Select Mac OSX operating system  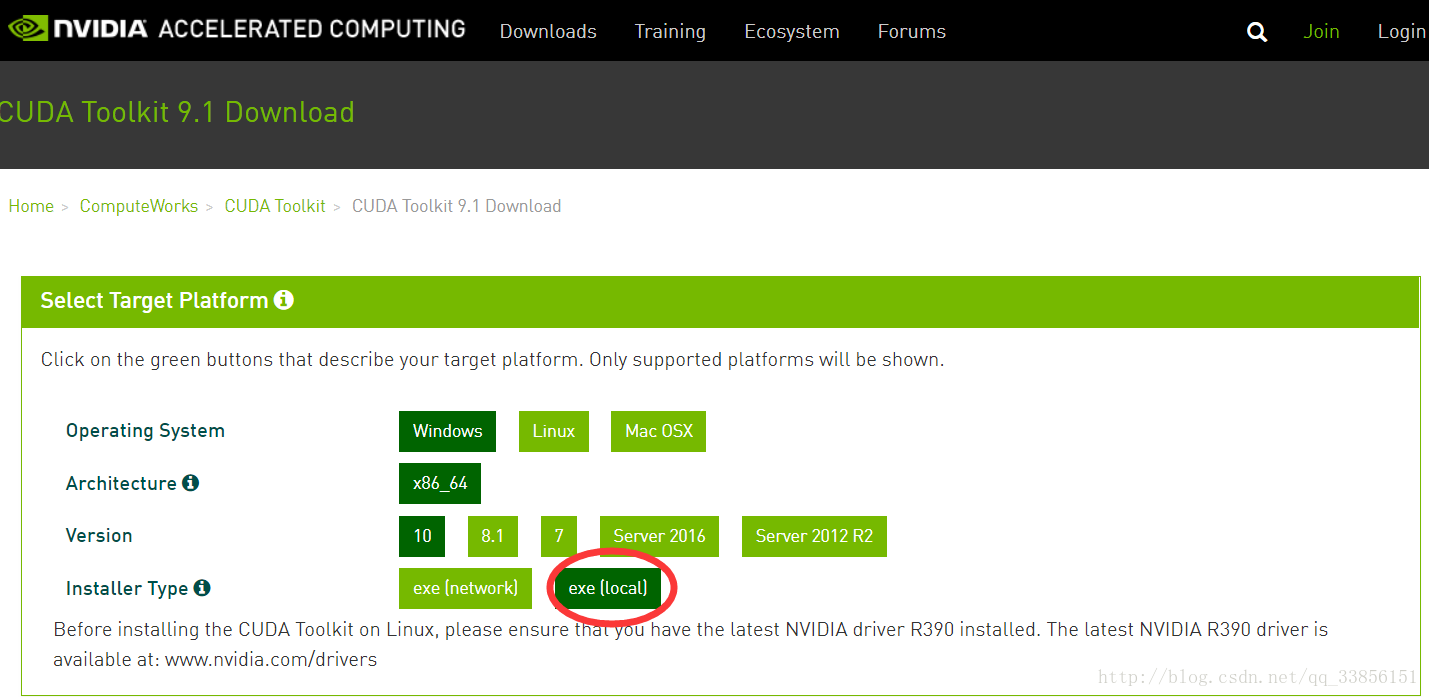[x=659, y=431]
